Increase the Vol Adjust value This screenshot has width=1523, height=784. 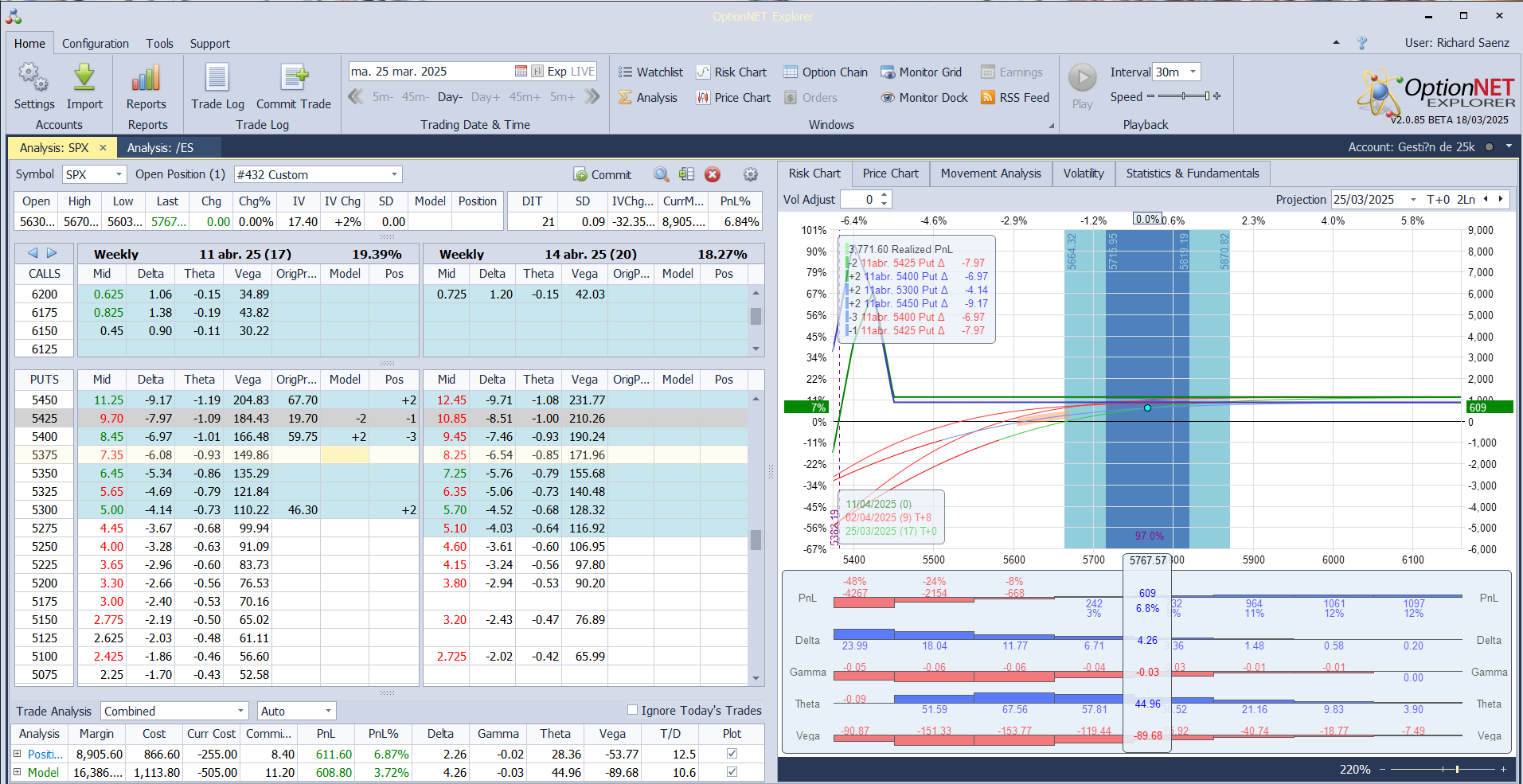[x=884, y=196]
